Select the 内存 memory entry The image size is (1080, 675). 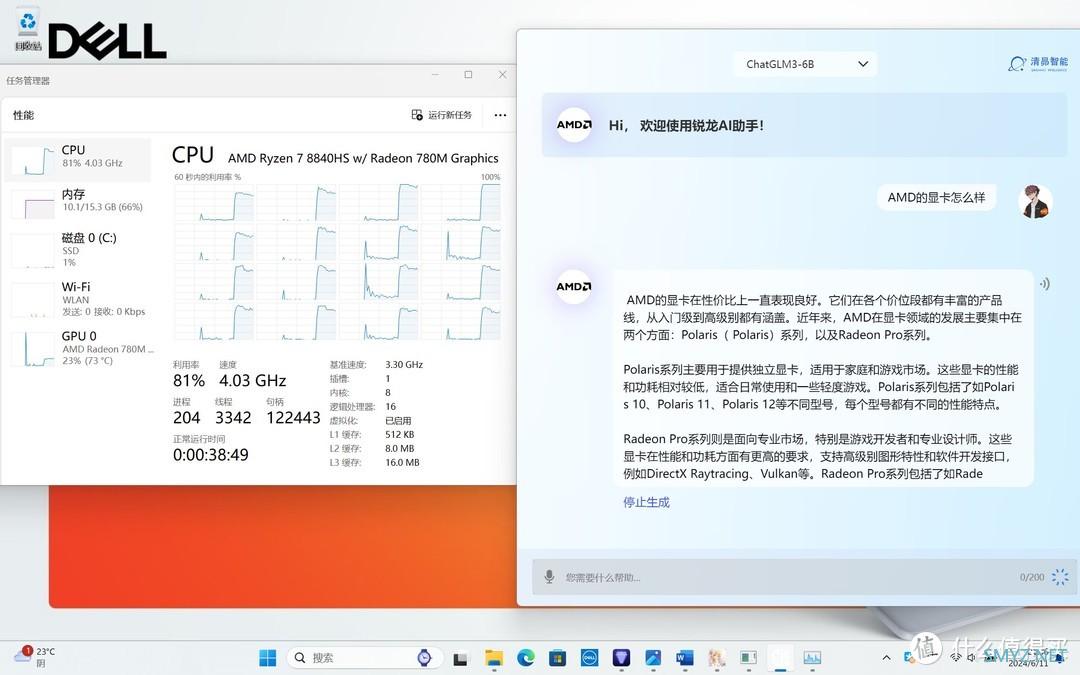tap(78, 203)
